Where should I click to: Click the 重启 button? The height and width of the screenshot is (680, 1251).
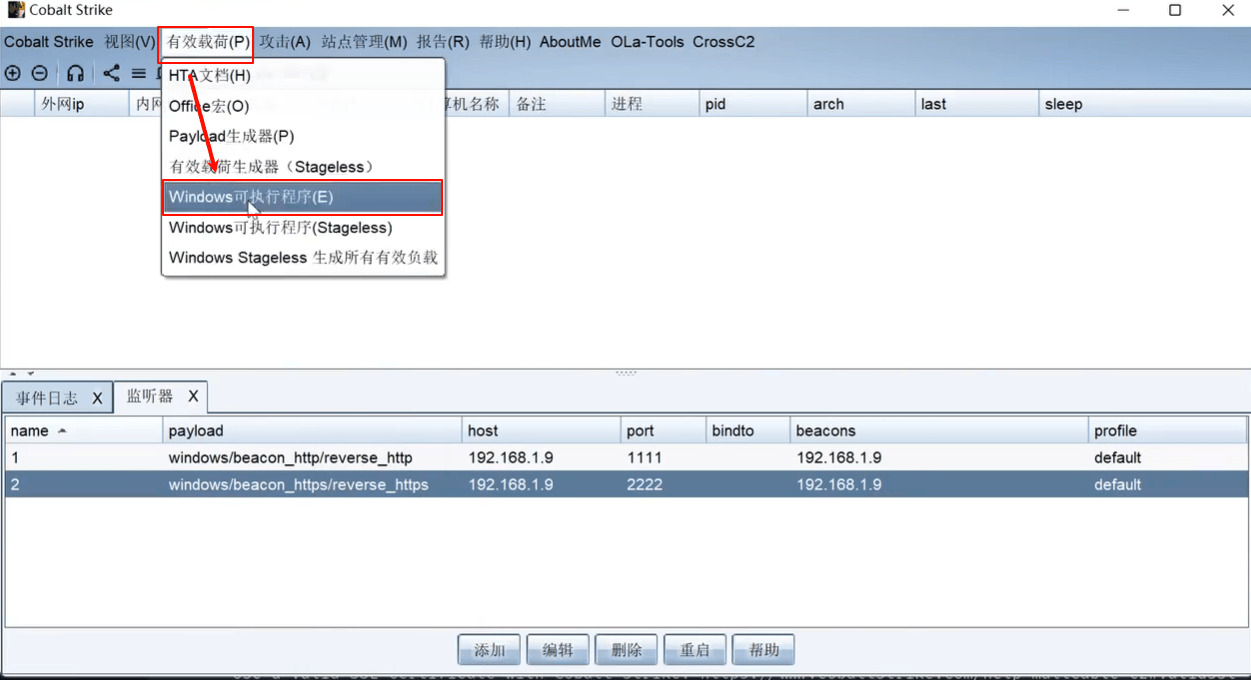[695, 650]
